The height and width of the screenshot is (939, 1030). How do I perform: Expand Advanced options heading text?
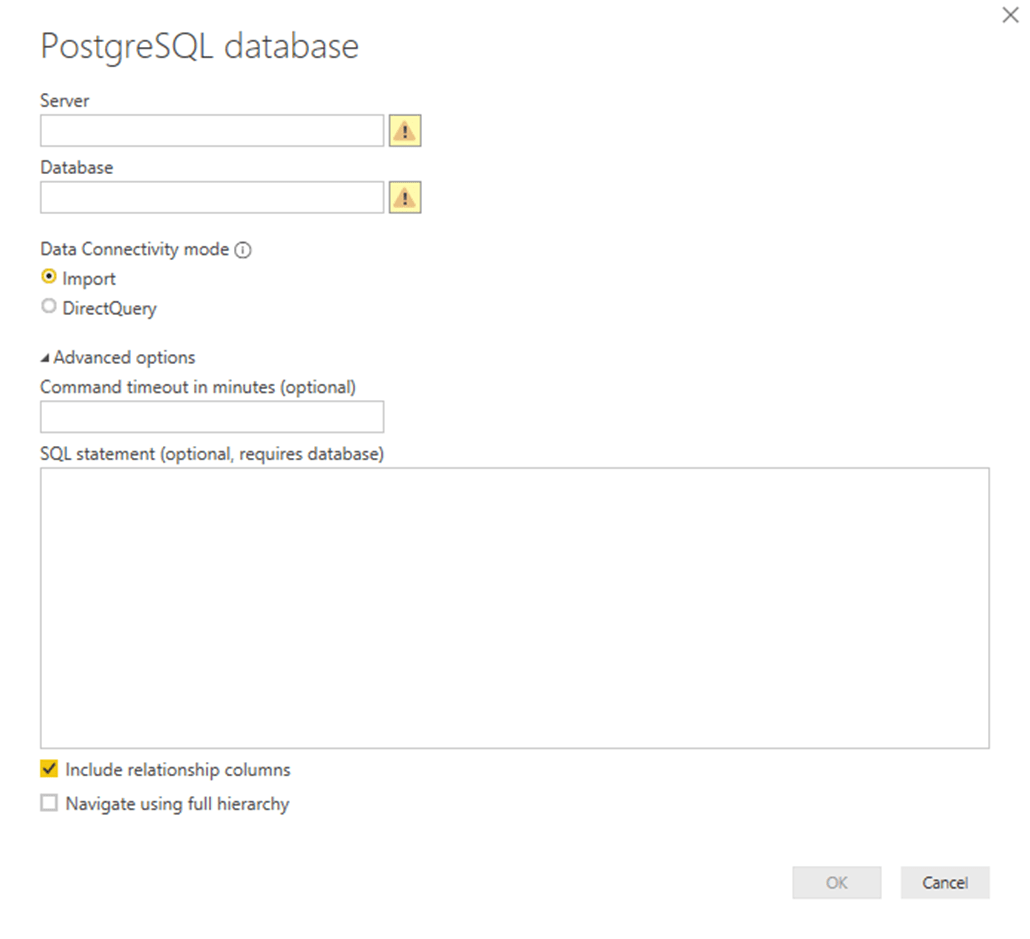pyautogui.click(x=124, y=357)
